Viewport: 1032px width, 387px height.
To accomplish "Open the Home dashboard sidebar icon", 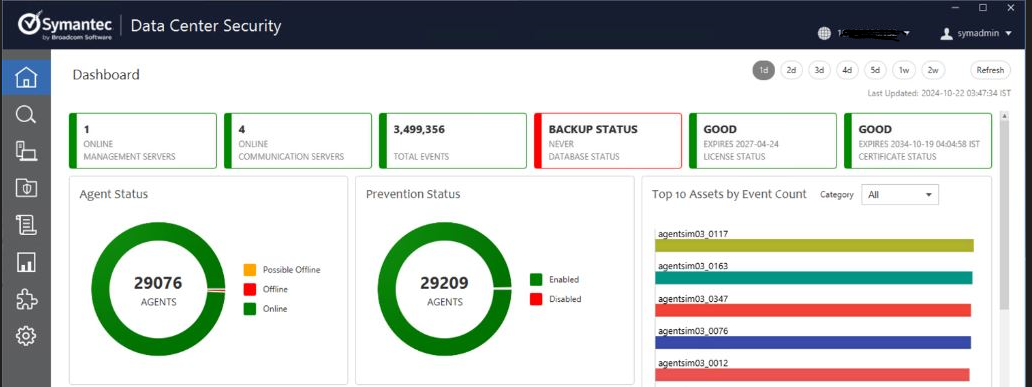I will pyautogui.click(x=26, y=77).
